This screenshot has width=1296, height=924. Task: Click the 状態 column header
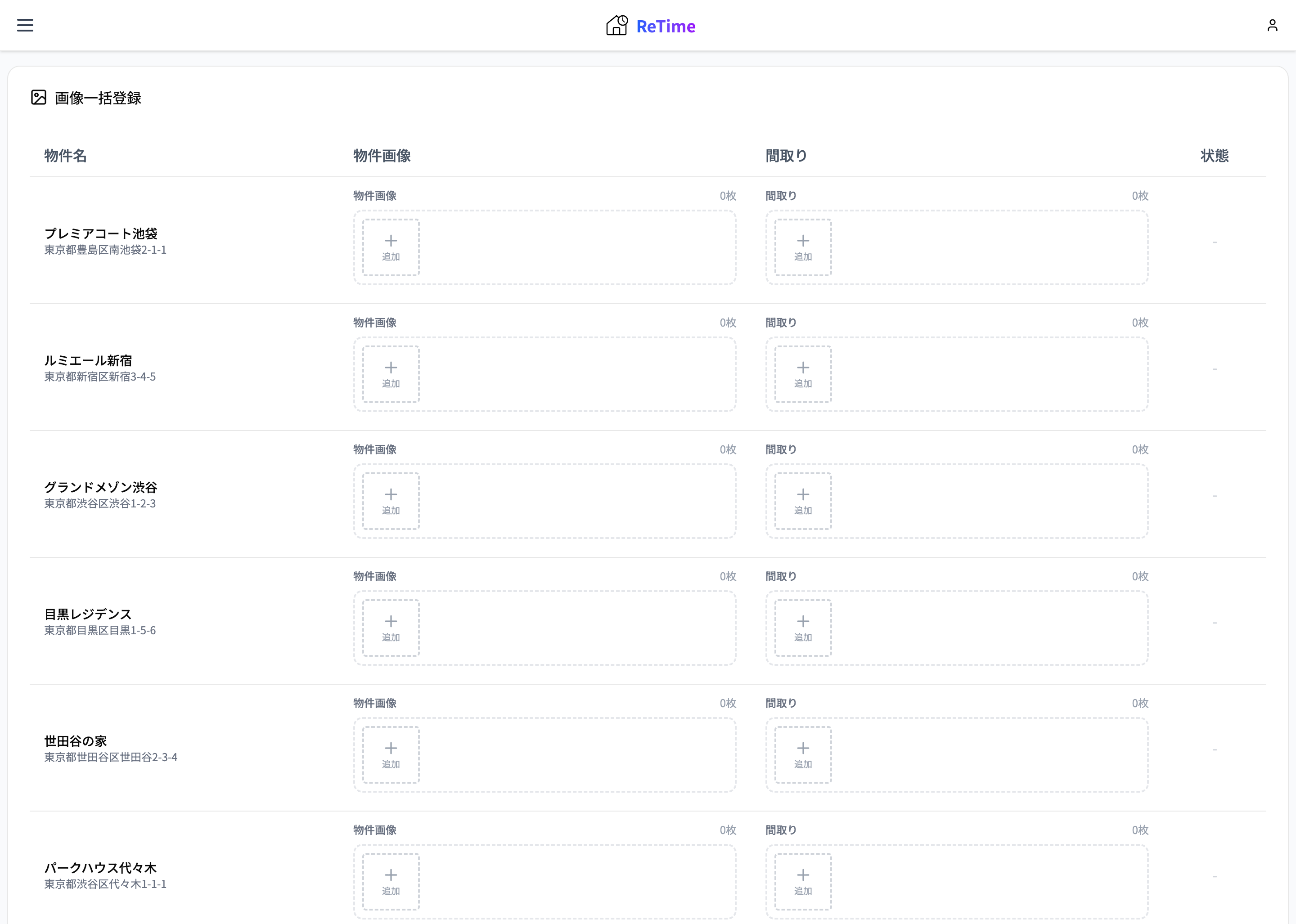(x=1214, y=155)
